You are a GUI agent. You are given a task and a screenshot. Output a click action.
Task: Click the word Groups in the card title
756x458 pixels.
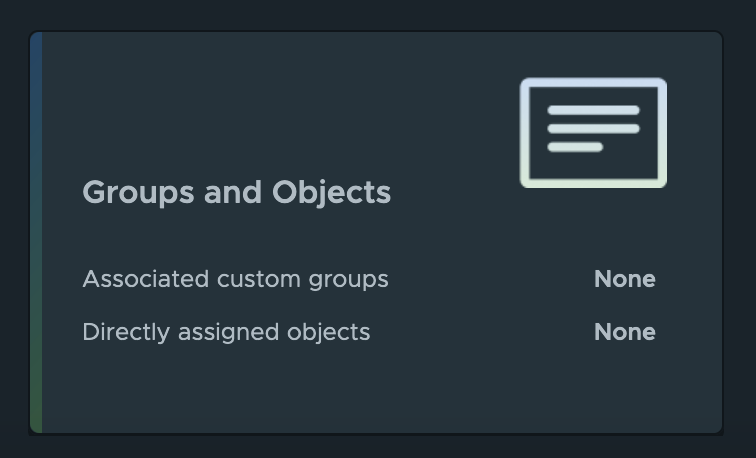pyautogui.click(x=139, y=192)
